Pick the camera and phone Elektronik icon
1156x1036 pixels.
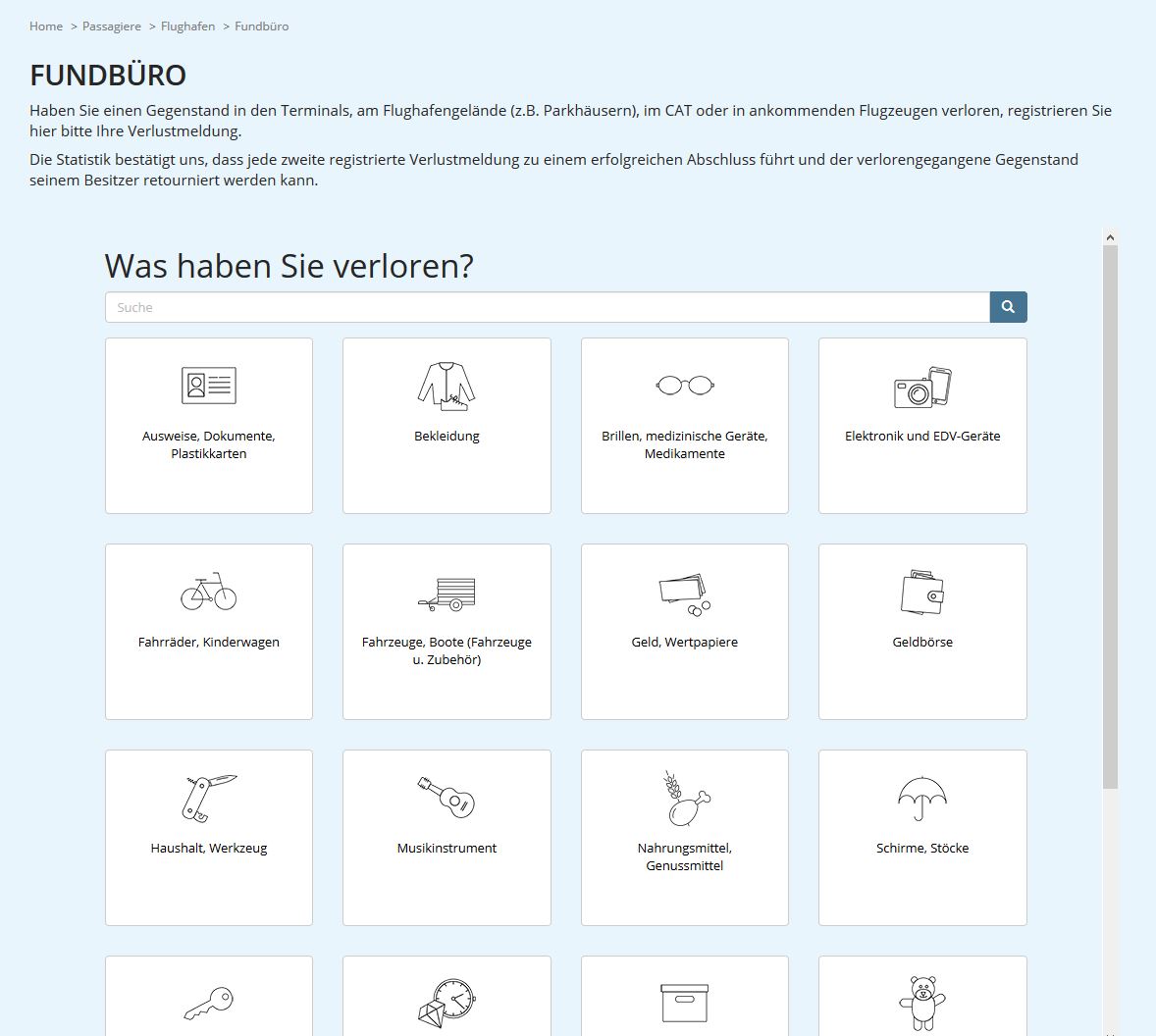click(922, 387)
